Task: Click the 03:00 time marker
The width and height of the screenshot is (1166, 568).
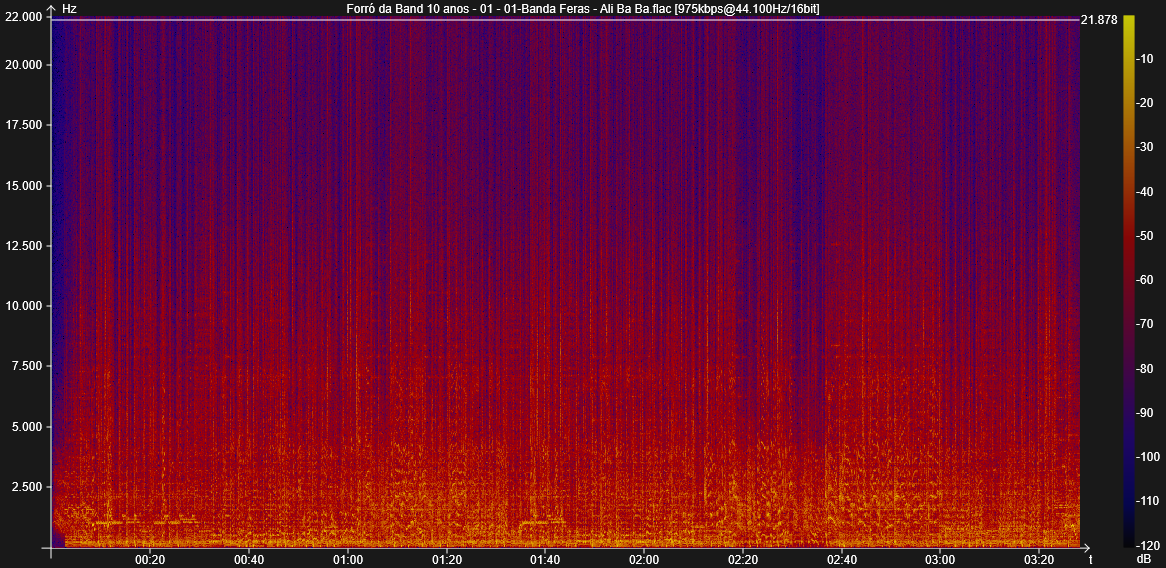Action: tap(940, 559)
